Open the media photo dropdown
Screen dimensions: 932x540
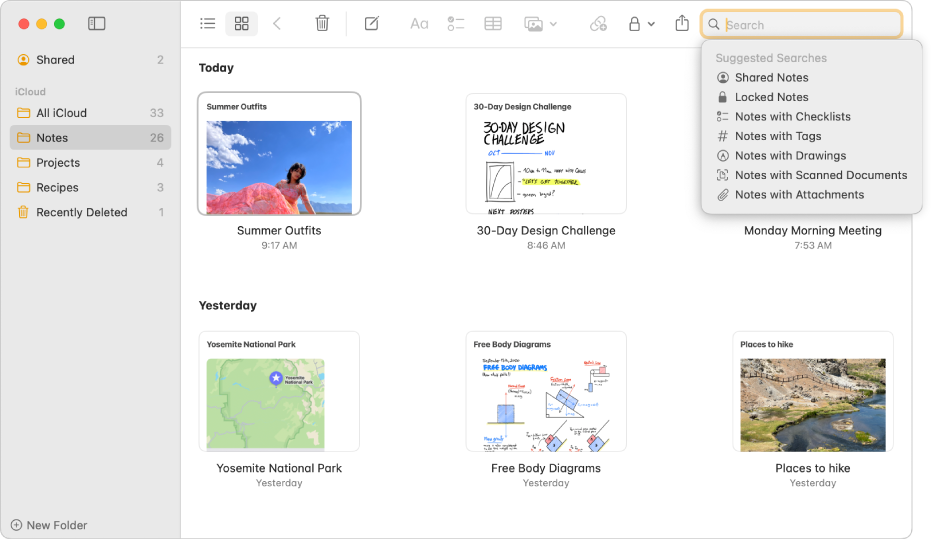click(x=541, y=24)
